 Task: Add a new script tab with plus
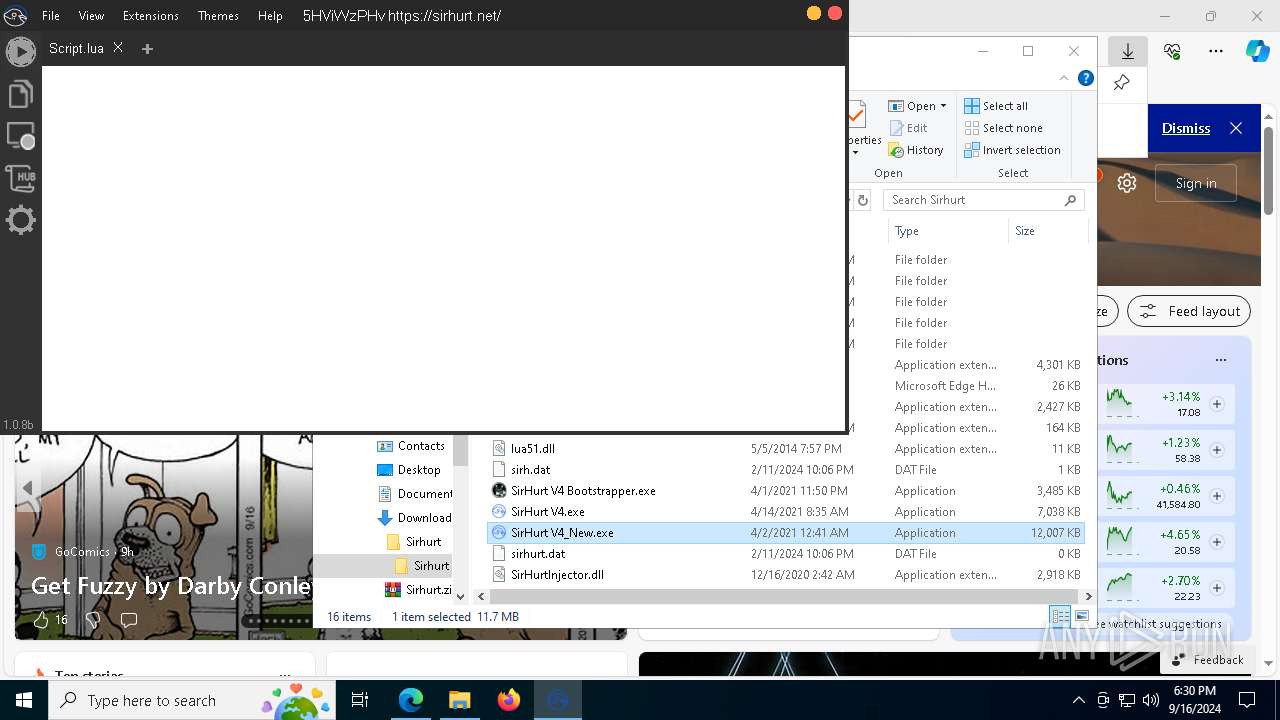tap(147, 48)
